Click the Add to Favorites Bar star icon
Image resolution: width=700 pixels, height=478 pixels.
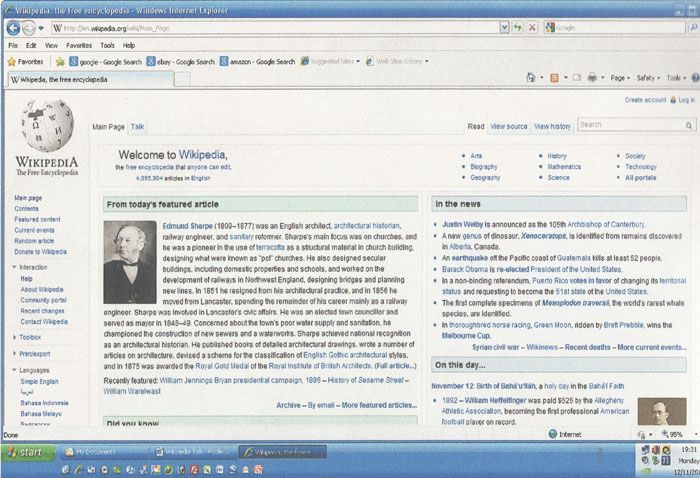(60, 62)
